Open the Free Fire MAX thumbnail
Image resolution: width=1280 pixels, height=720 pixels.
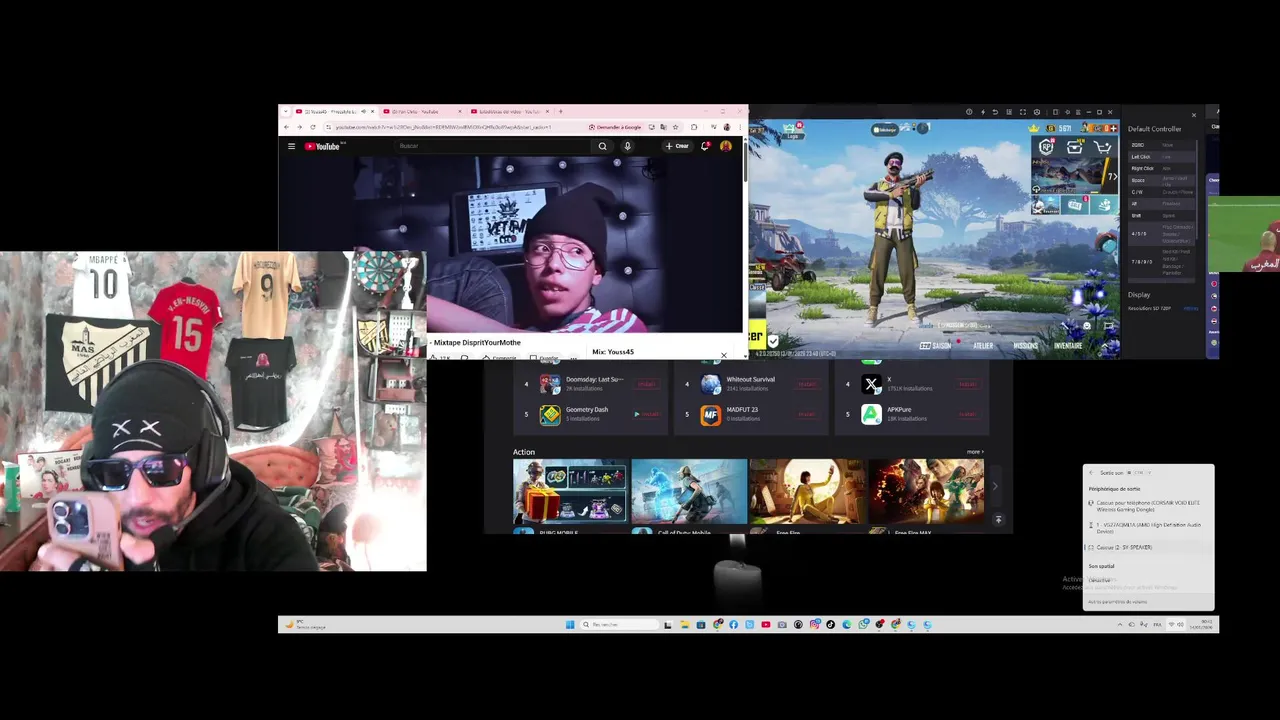[x=926, y=492]
